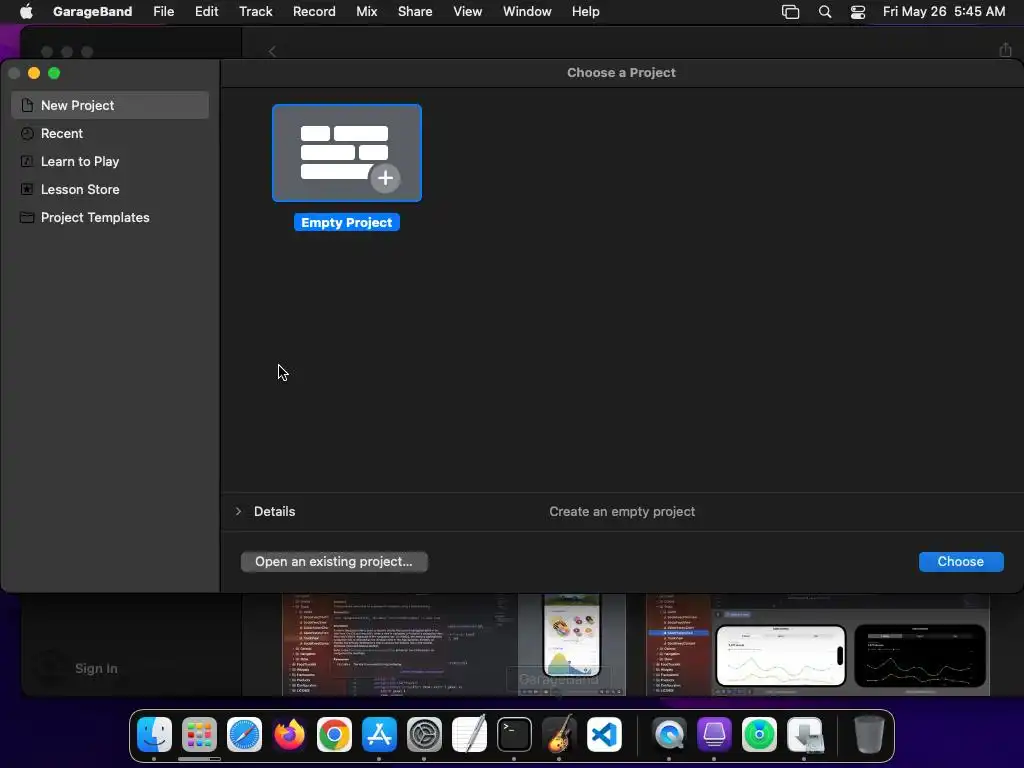Viewport: 1024px width, 768px height.
Task: Show Recent projects in the sidebar
Action: pyautogui.click(x=110, y=133)
